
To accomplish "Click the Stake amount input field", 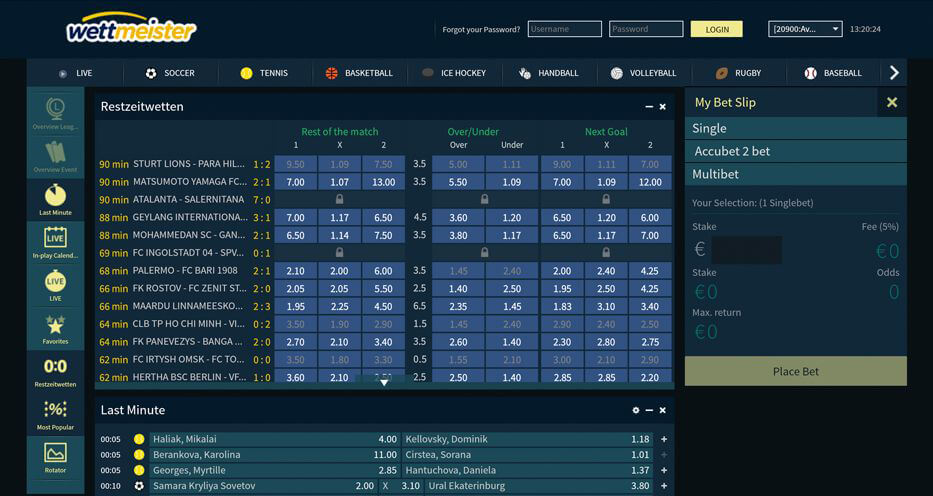I will point(747,250).
